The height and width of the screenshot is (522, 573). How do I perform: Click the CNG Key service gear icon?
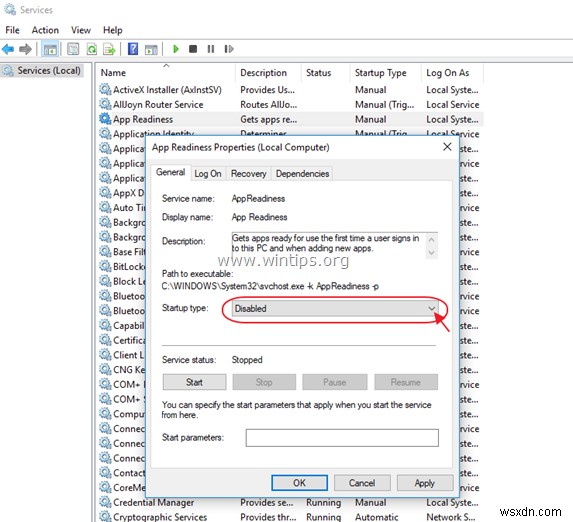(x=105, y=370)
